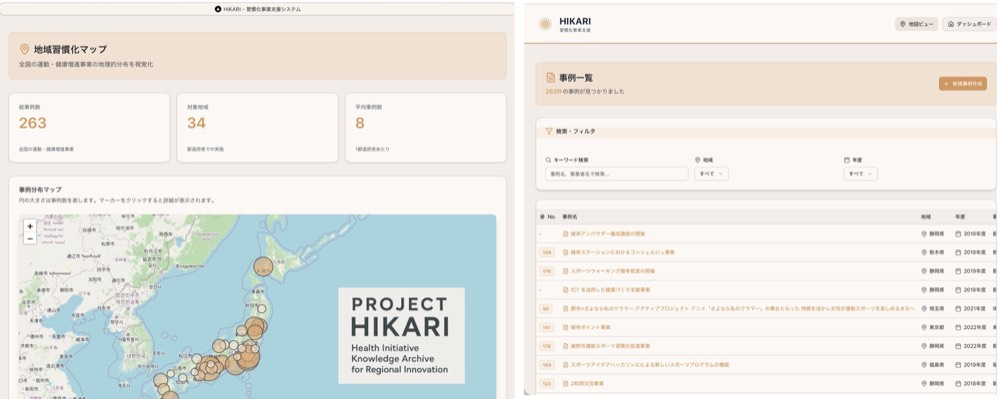The height and width of the screenshot is (399, 1000).
Task: Click the badge numbered 141
Action: point(547,328)
